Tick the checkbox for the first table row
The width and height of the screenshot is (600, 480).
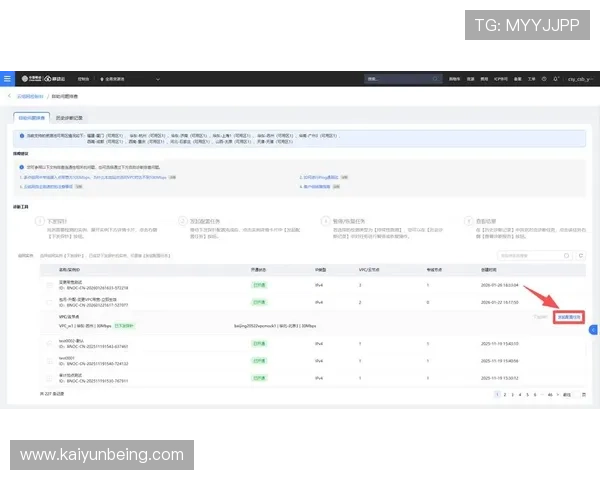(49, 285)
